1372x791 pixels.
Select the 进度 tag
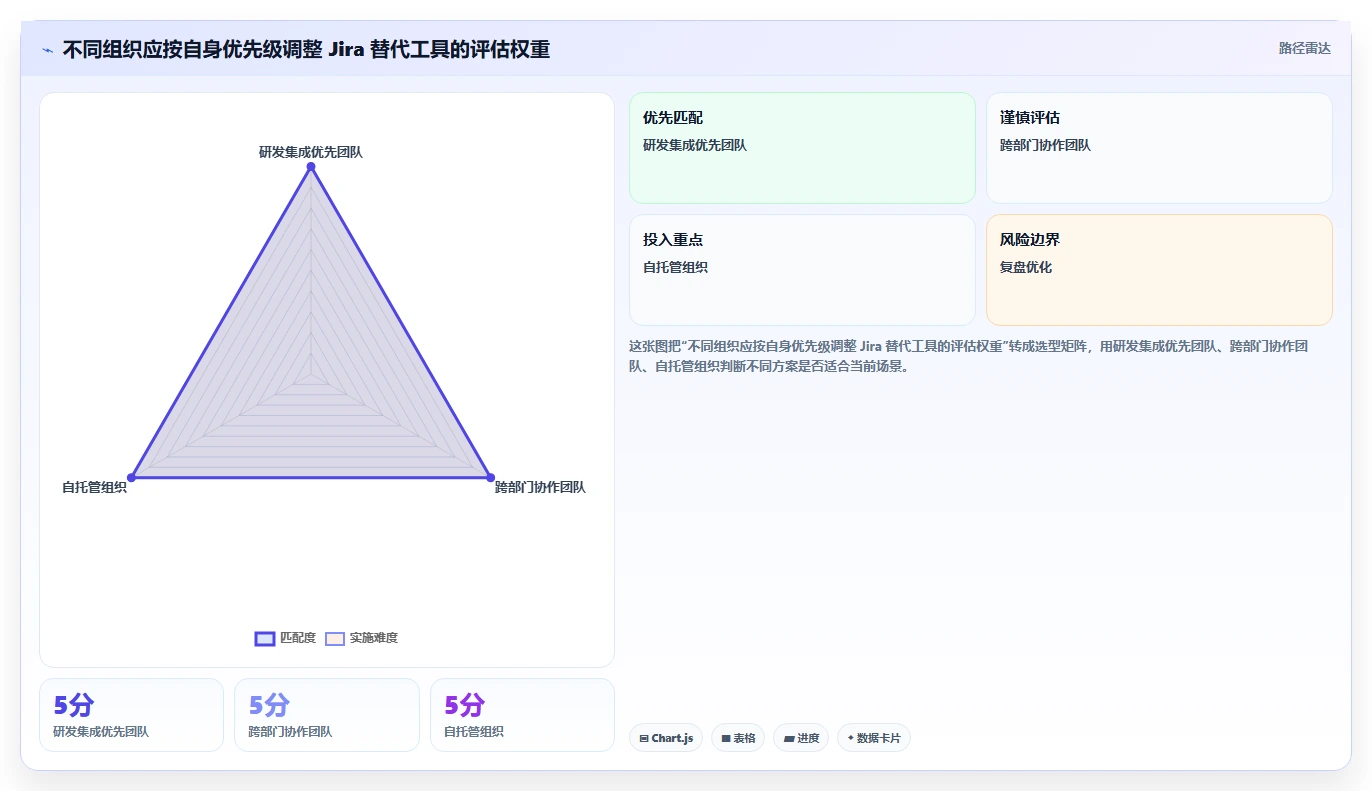(801, 738)
